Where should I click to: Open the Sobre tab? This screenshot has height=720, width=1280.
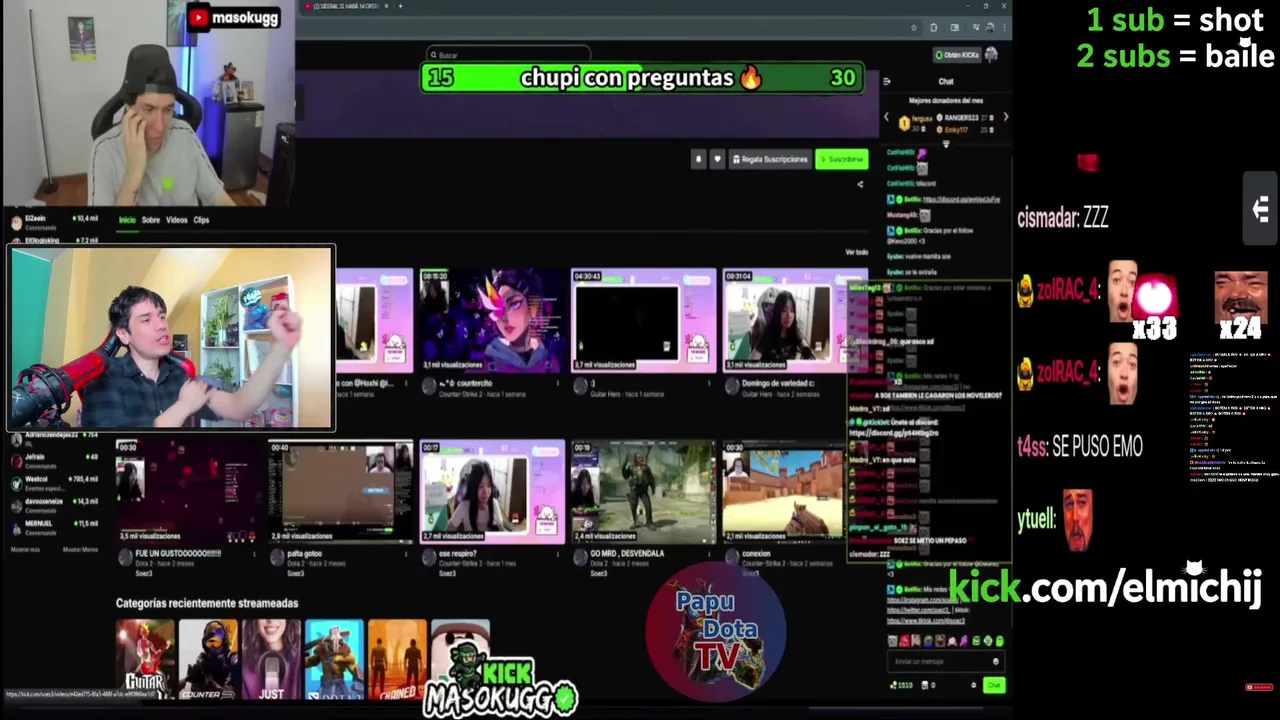tap(150, 220)
